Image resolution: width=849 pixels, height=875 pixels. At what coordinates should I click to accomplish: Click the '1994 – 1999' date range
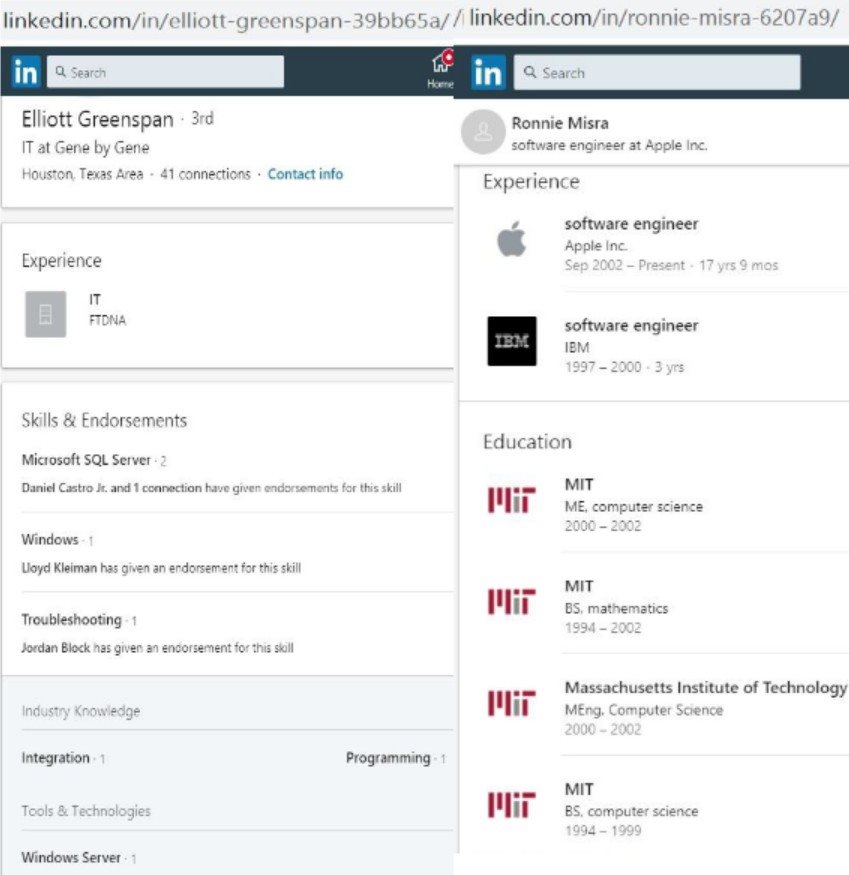click(603, 830)
